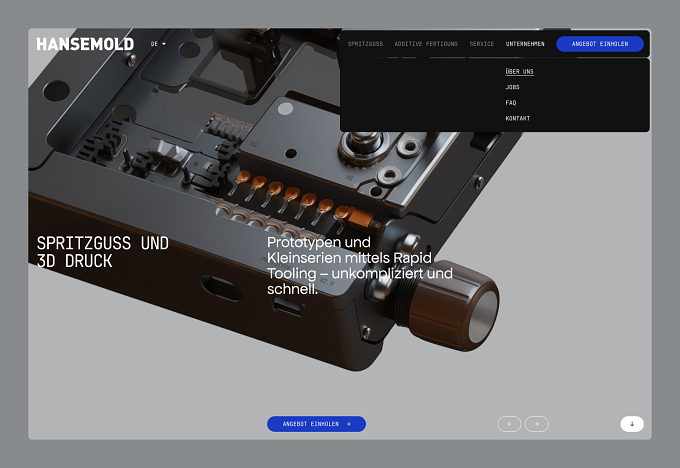
Task: Open the FAQ submenu link
Action: (510, 102)
